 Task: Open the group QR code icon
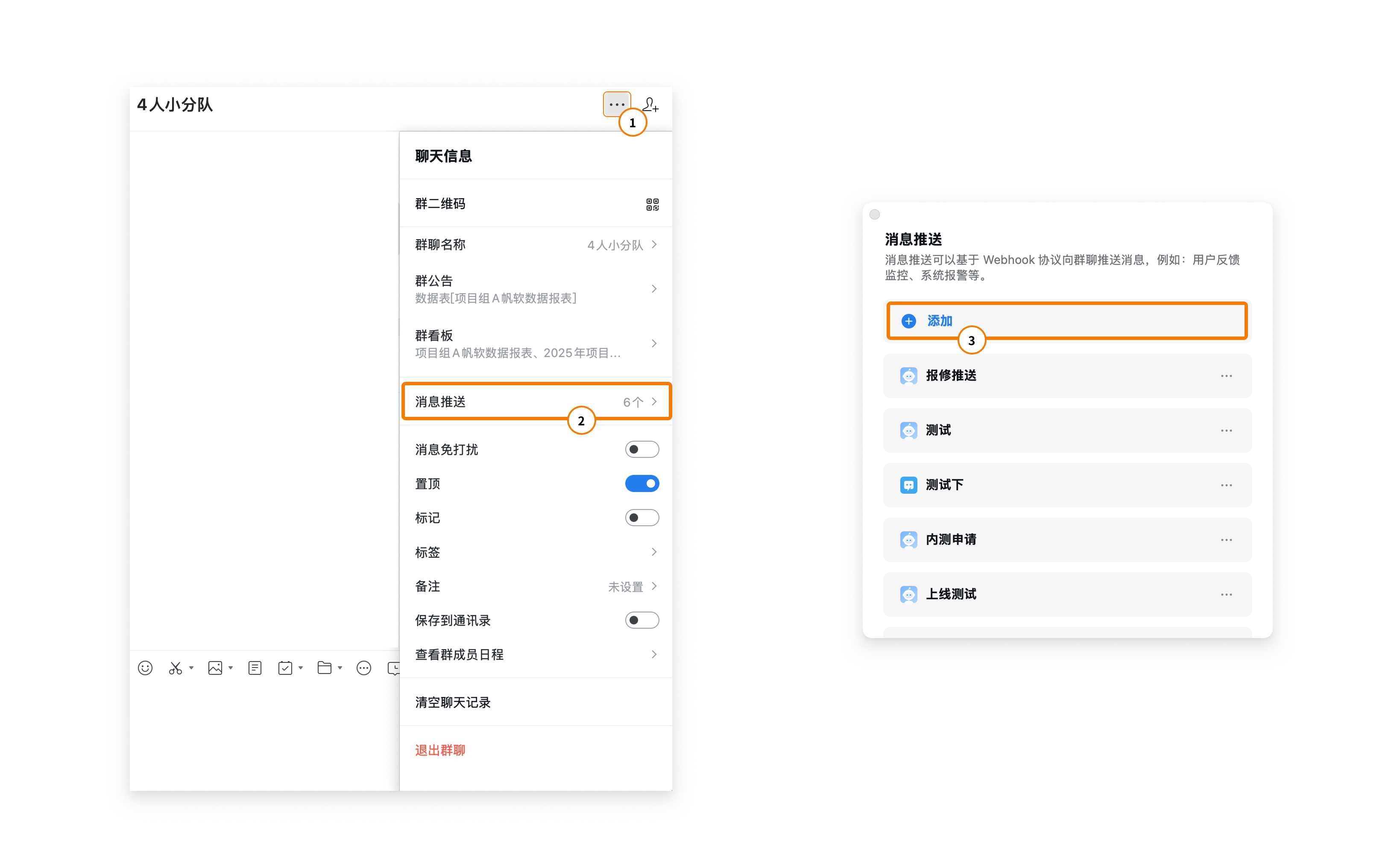[652, 205]
